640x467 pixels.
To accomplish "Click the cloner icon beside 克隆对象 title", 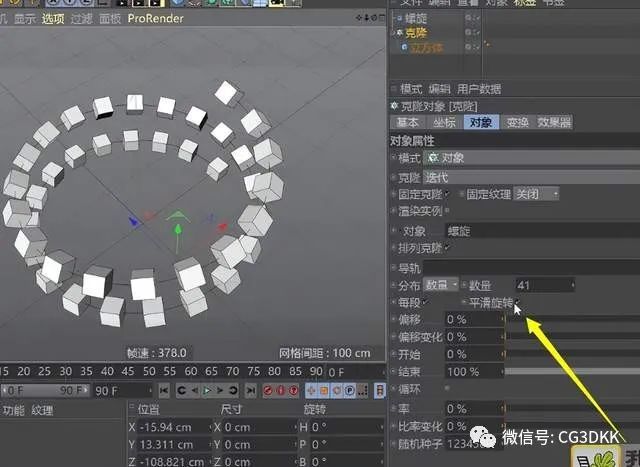I will click(394, 106).
